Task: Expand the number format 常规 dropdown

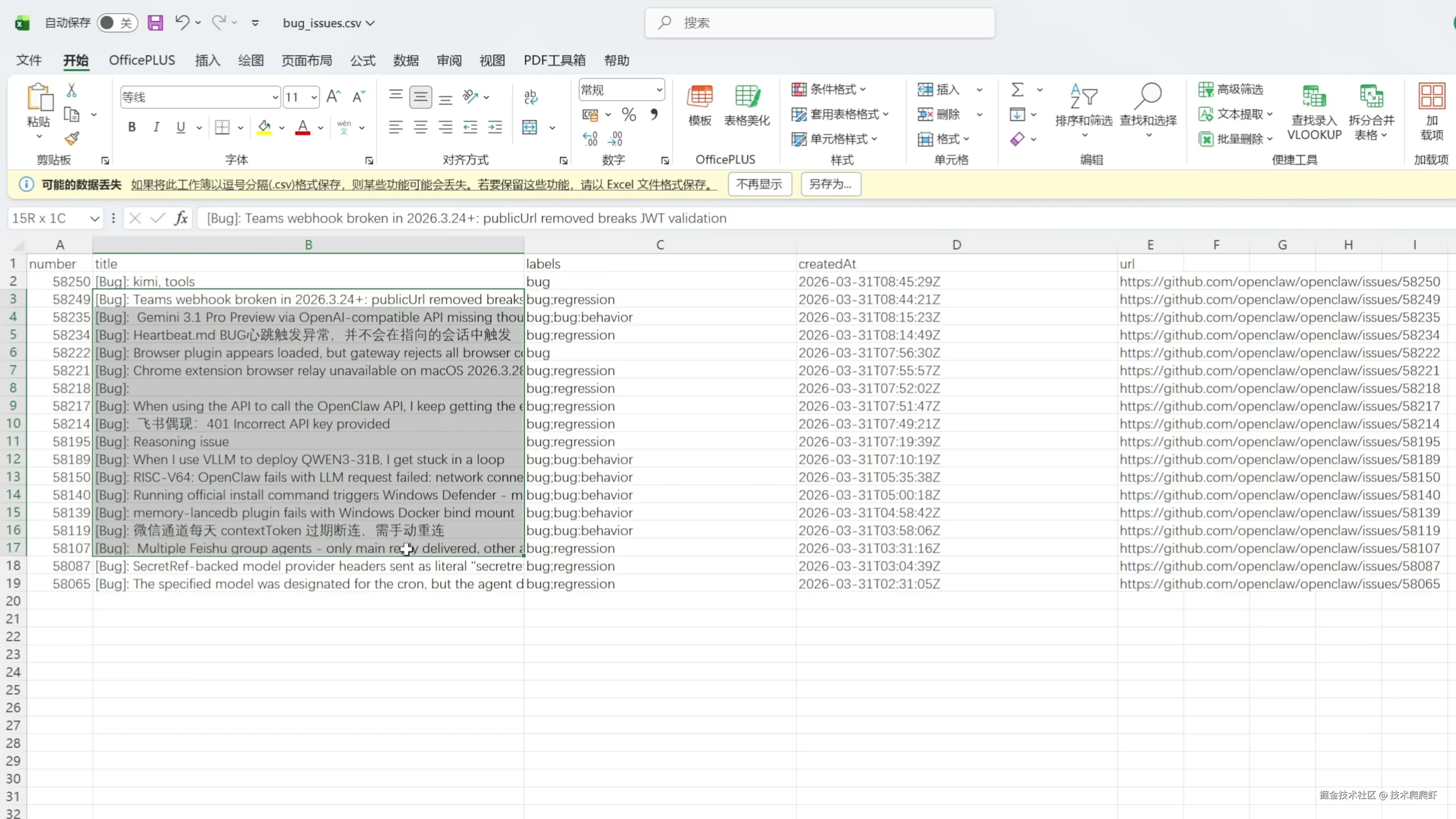Action: pyautogui.click(x=659, y=90)
